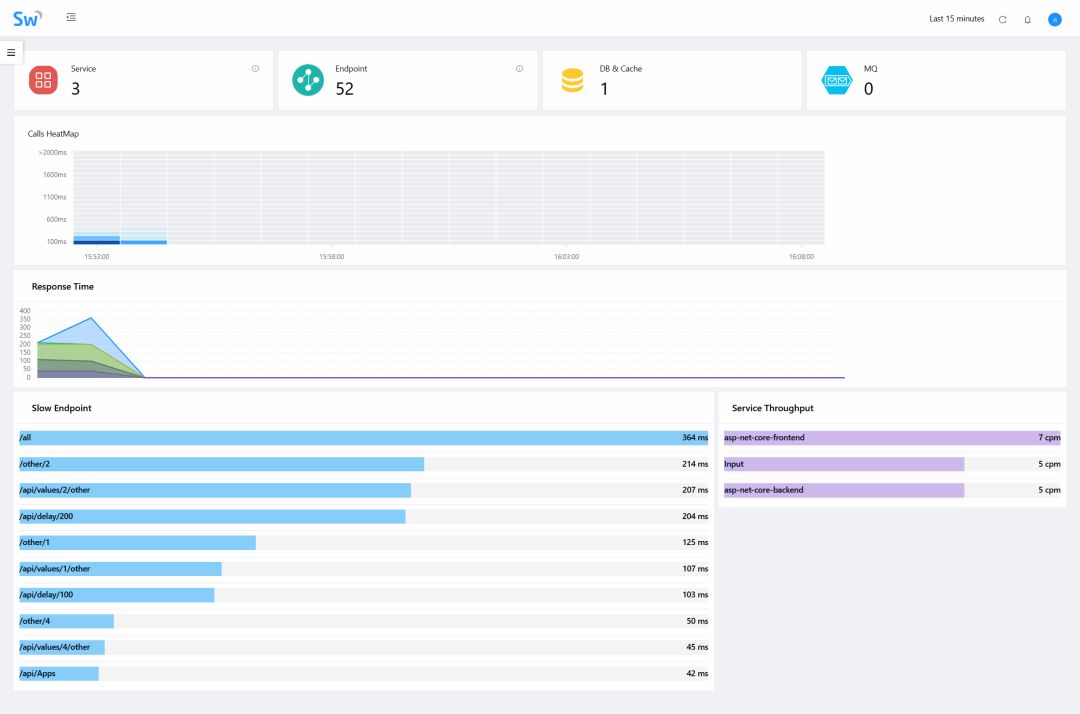The width and height of the screenshot is (1080, 714).
Task: Open the Last 15 minutes time selector
Action: pyautogui.click(x=956, y=19)
